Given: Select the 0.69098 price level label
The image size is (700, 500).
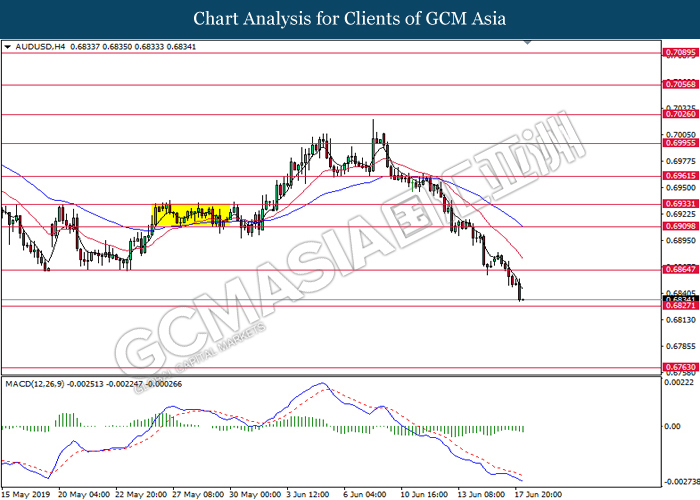Looking at the screenshot, I should pyautogui.click(x=680, y=226).
